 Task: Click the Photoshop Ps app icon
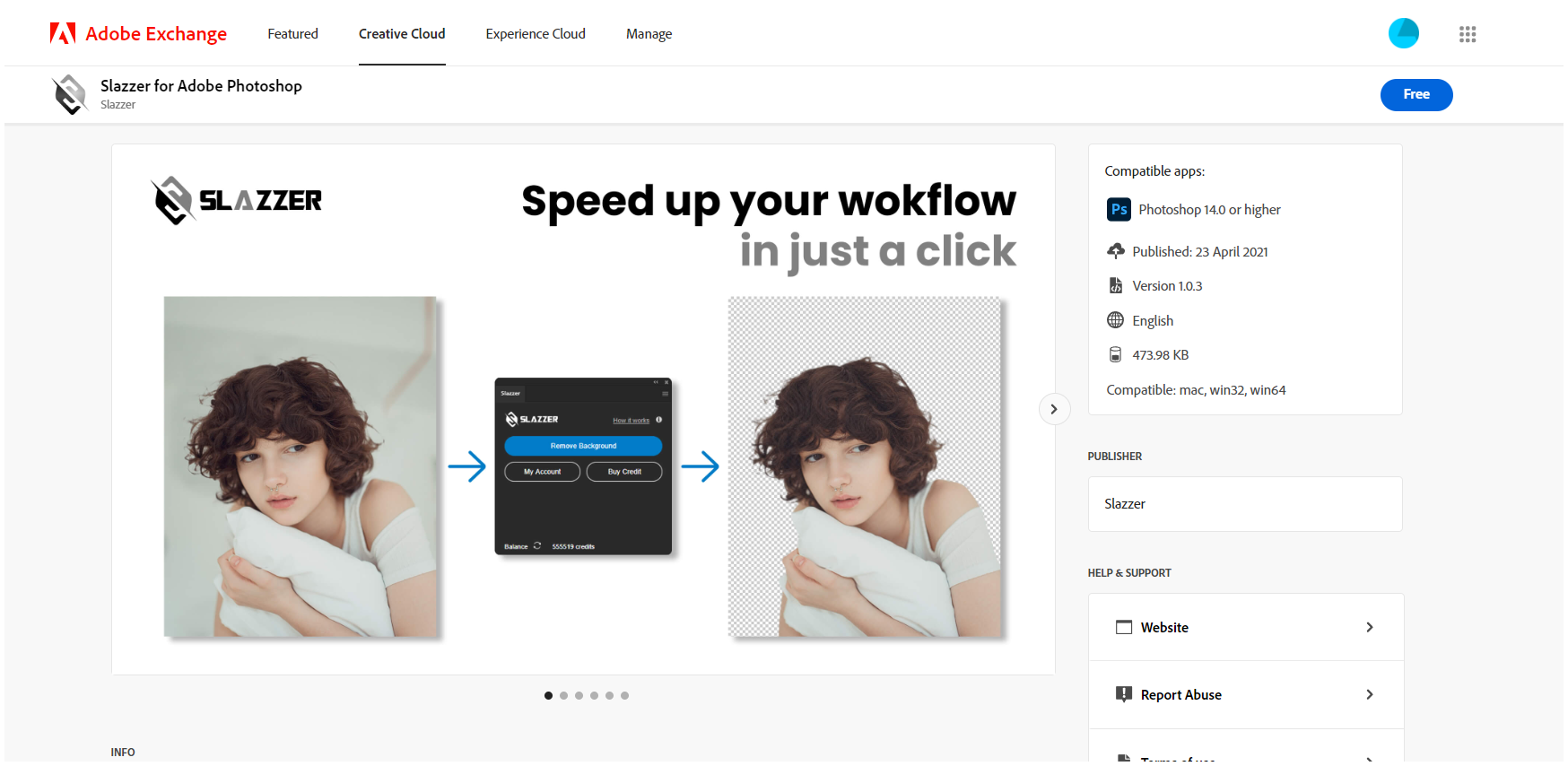tap(1119, 210)
